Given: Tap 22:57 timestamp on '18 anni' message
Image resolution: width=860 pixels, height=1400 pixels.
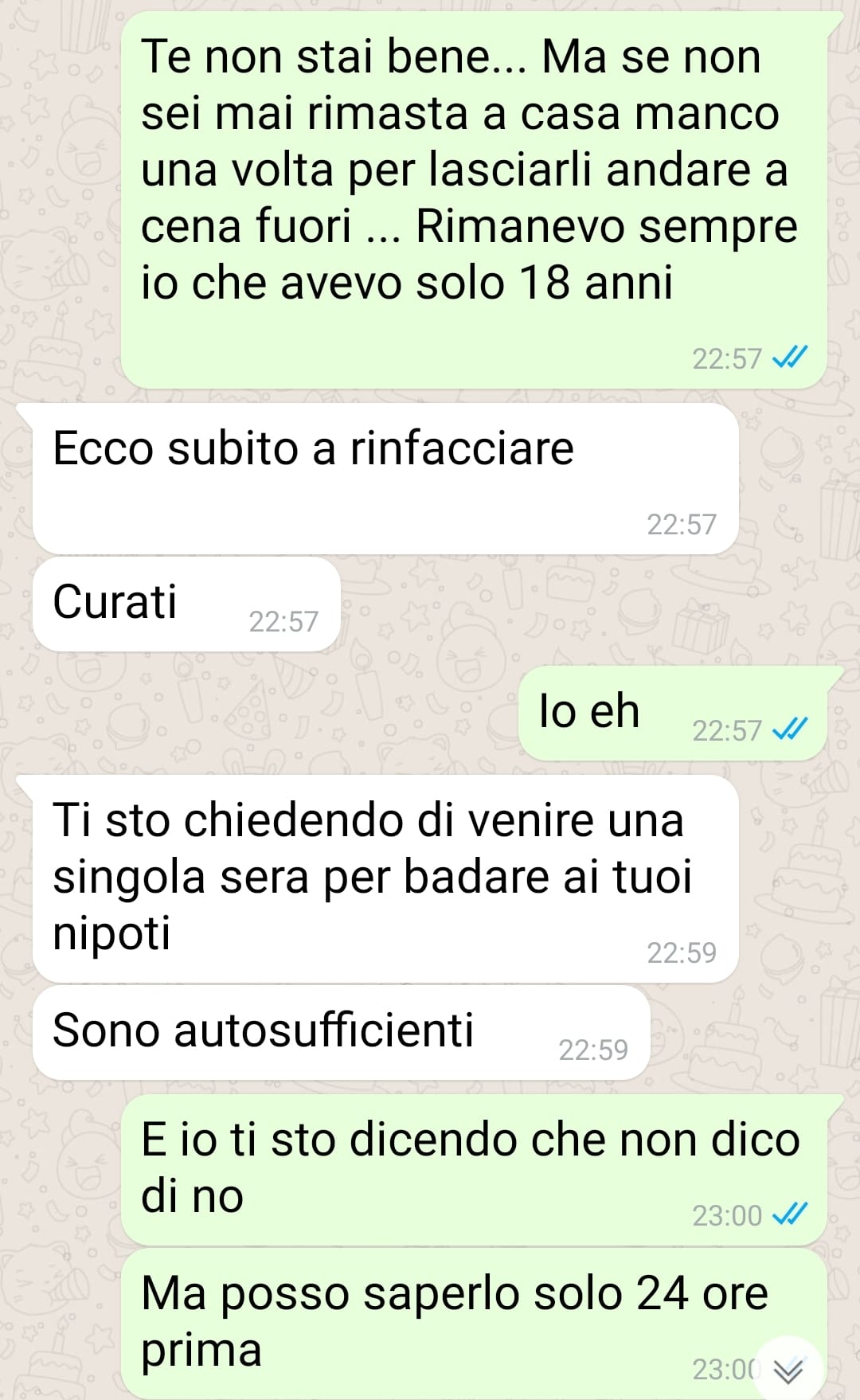Looking at the screenshot, I should pos(727,358).
